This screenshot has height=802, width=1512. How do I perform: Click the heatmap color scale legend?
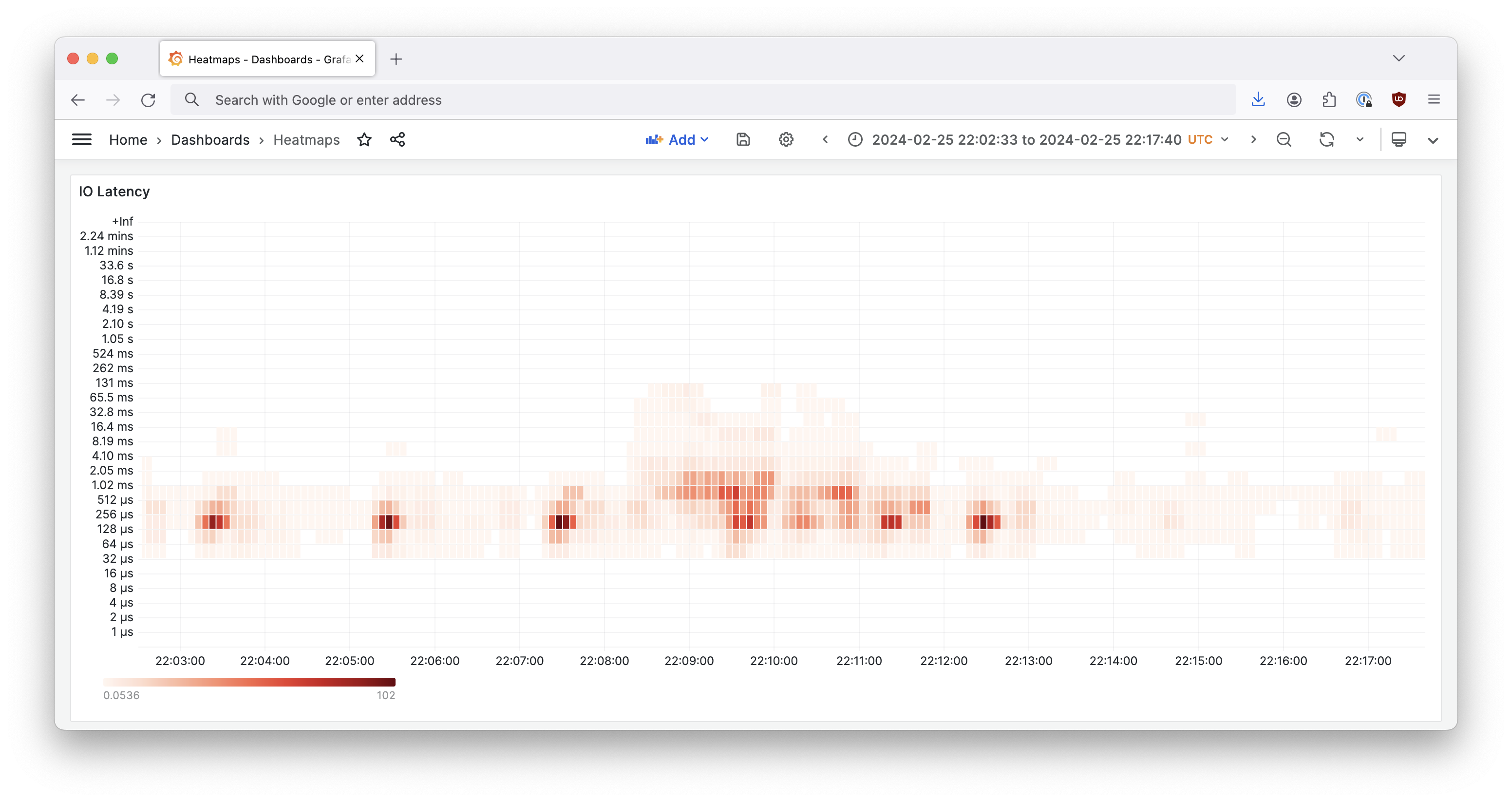(249, 682)
